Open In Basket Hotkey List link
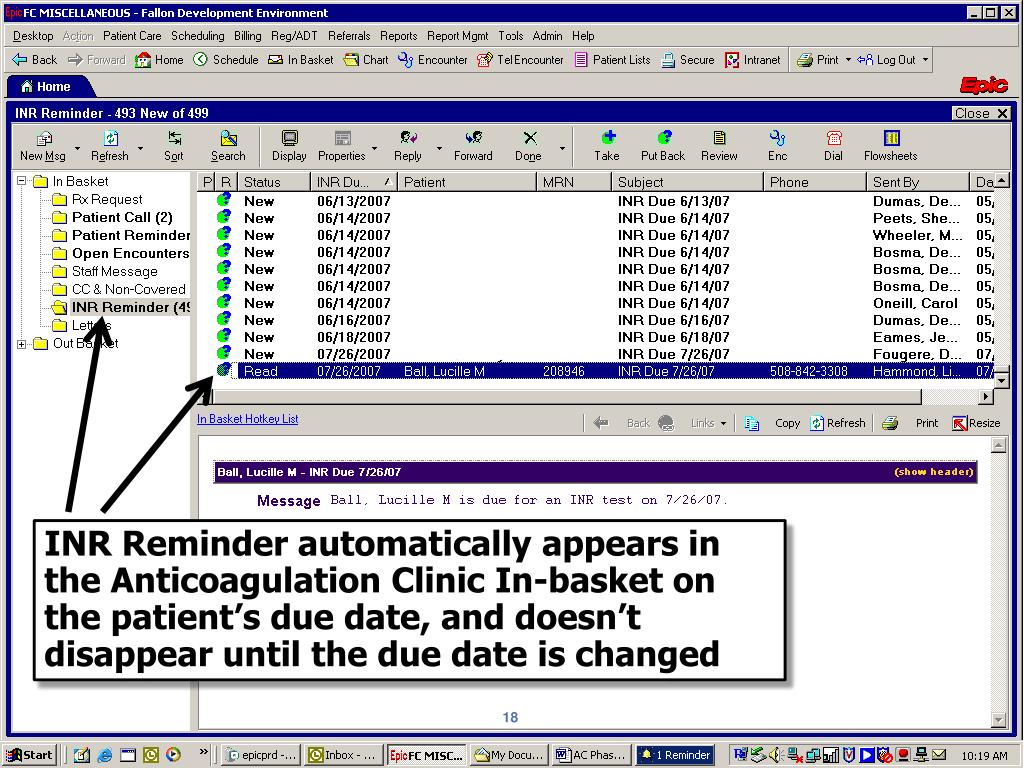Screen dimensions: 1024x768 pos(248,419)
